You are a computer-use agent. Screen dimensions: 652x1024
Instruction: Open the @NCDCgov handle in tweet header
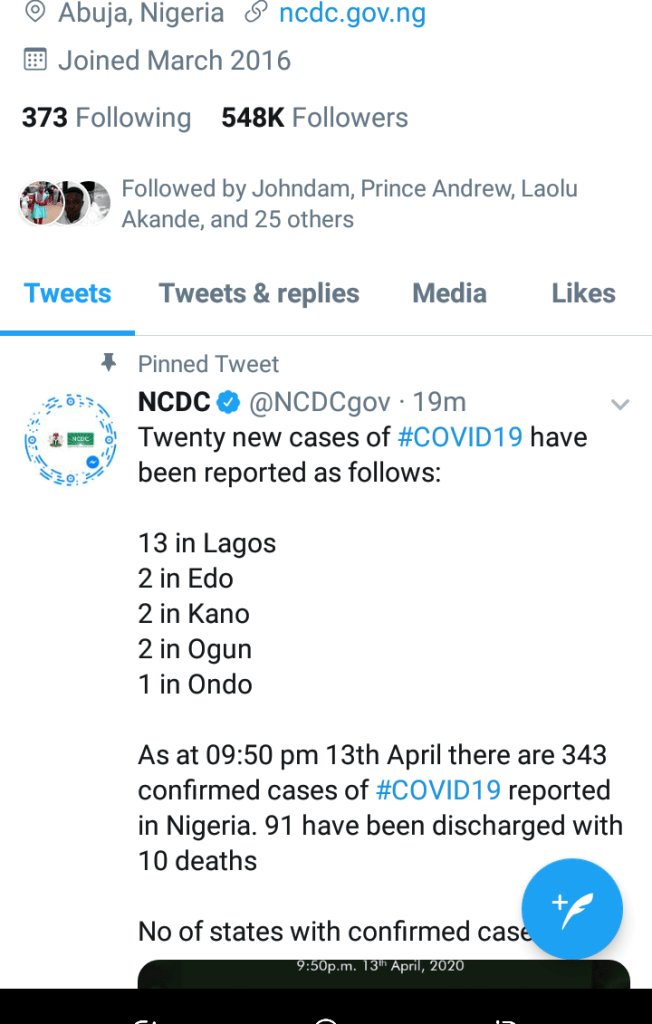319,402
